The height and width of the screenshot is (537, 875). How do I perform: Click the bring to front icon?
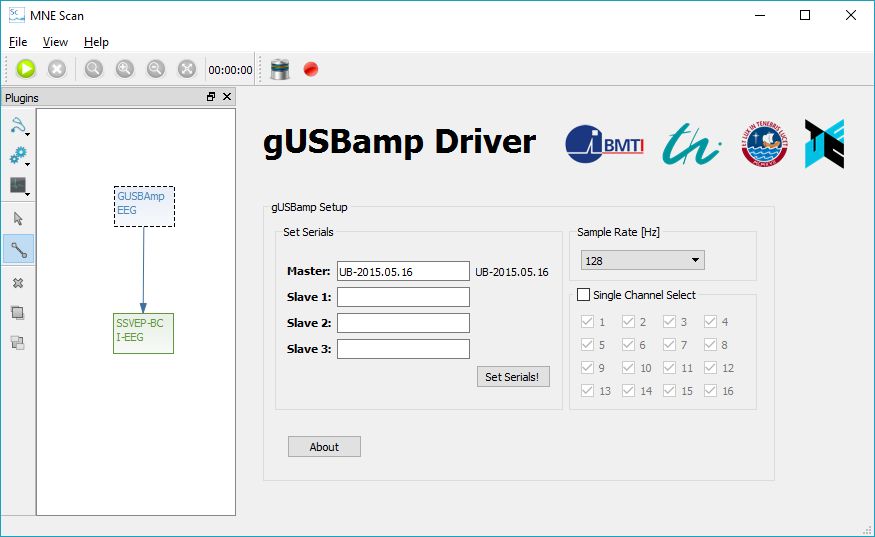18,313
